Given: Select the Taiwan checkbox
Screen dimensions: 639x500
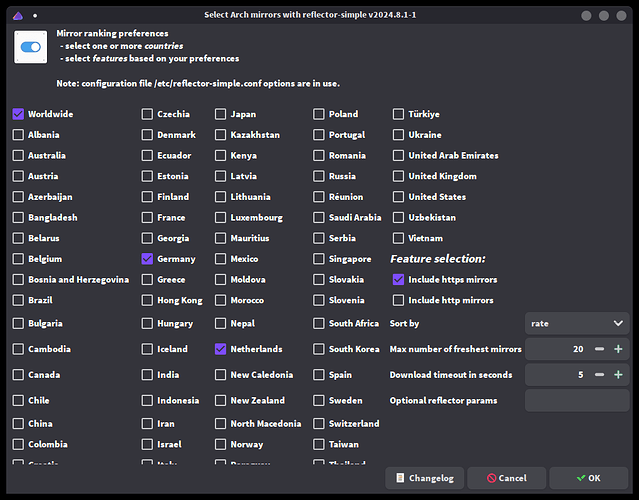Looking at the screenshot, I should pyautogui.click(x=319, y=445).
